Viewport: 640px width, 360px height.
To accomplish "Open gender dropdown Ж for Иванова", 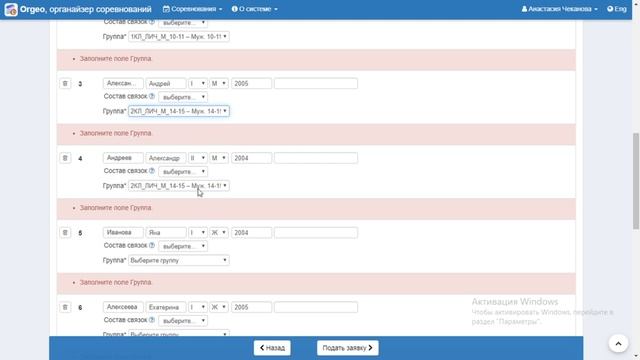I will click(219, 233).
